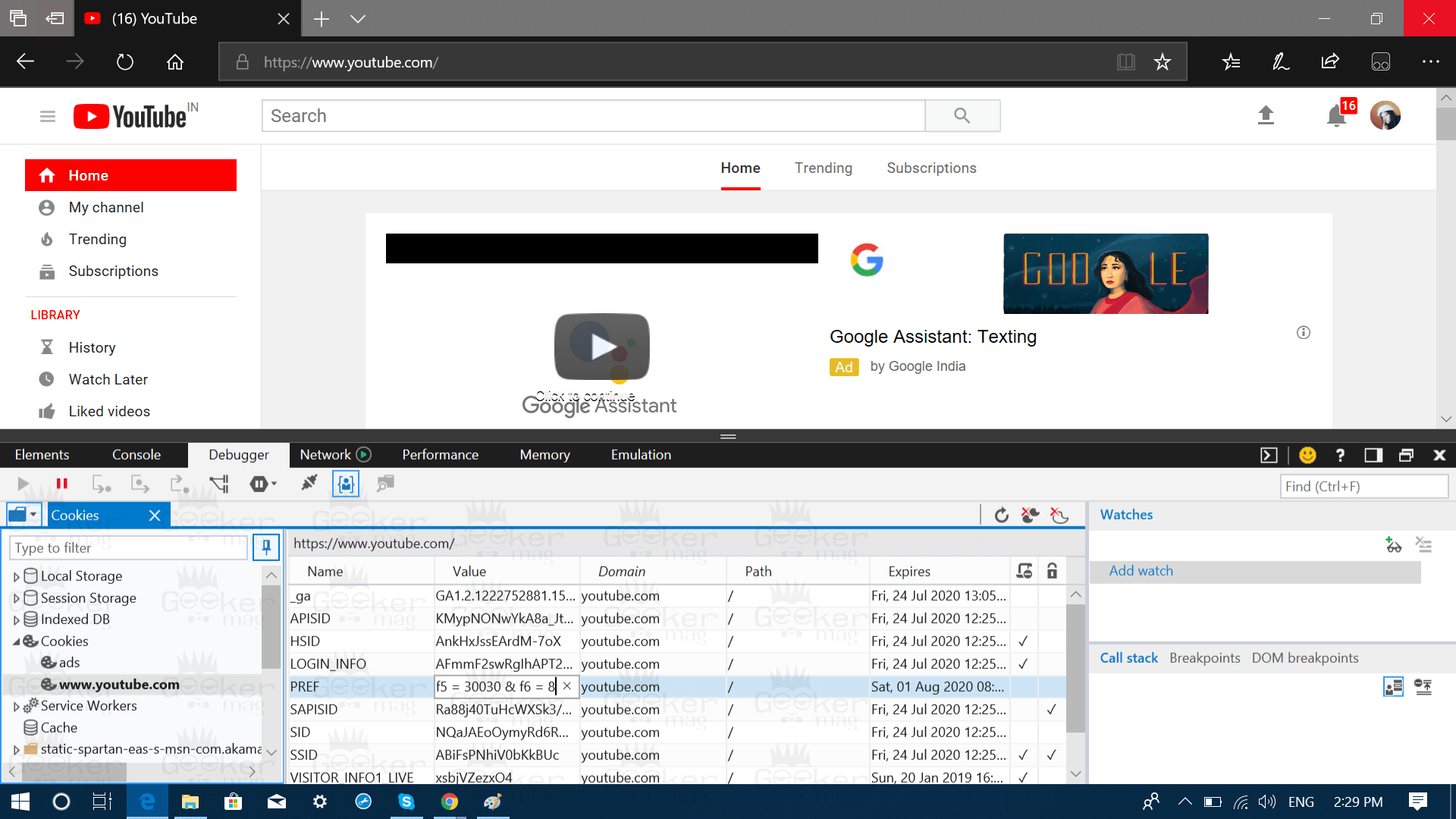
Task: Open the YouTube account avatar menu
Action: tap(1385, 115)
